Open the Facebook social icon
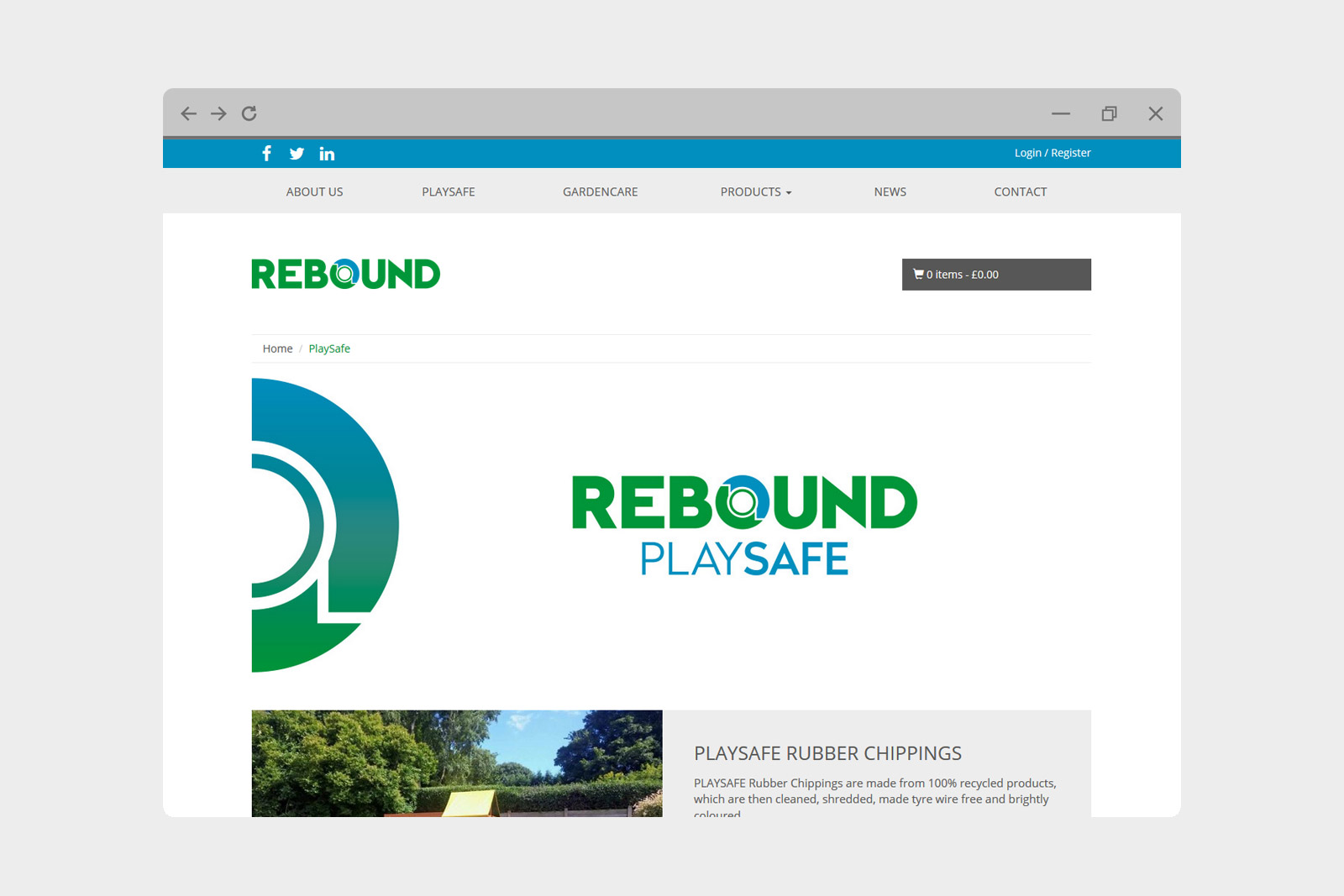The width and height of the screenshot is (1344, 896). (266, 153)
